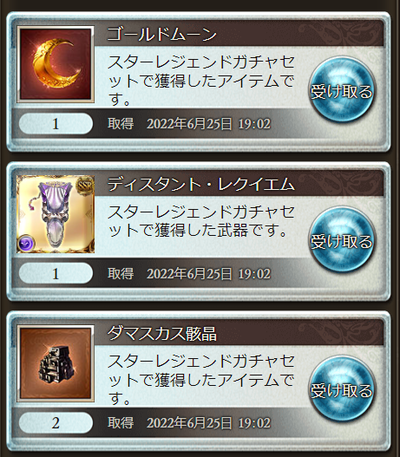Claim Gold Moon with 受け取る button
Screen dimensions: 400x457
(x=341, y=91)
